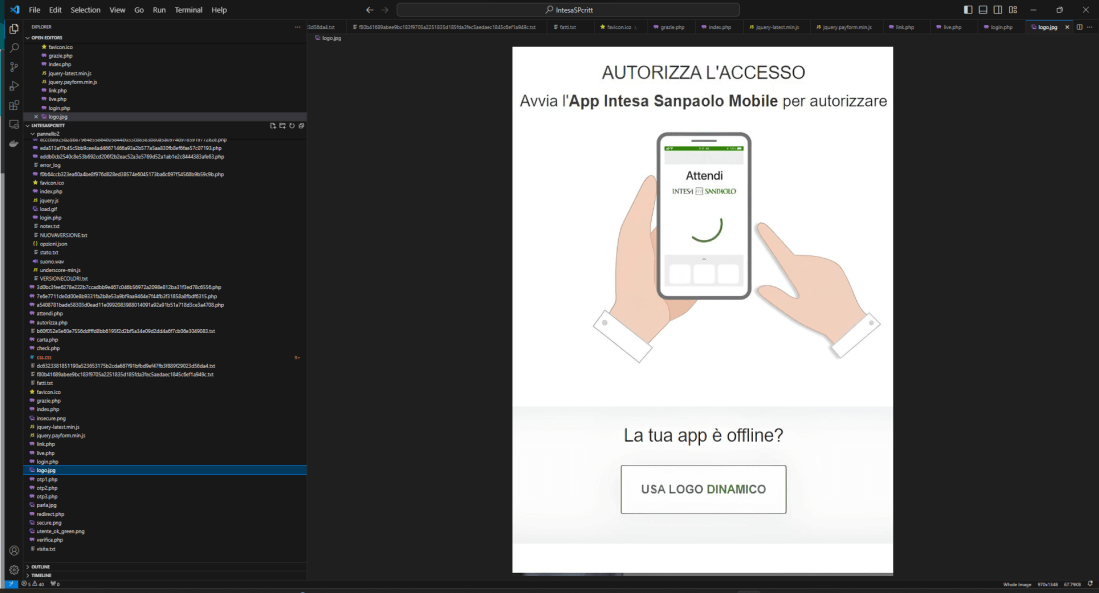The height and width of the screenshot is (593, 1099).
Task: Open the Extensions view
Action: coord(14,105)
